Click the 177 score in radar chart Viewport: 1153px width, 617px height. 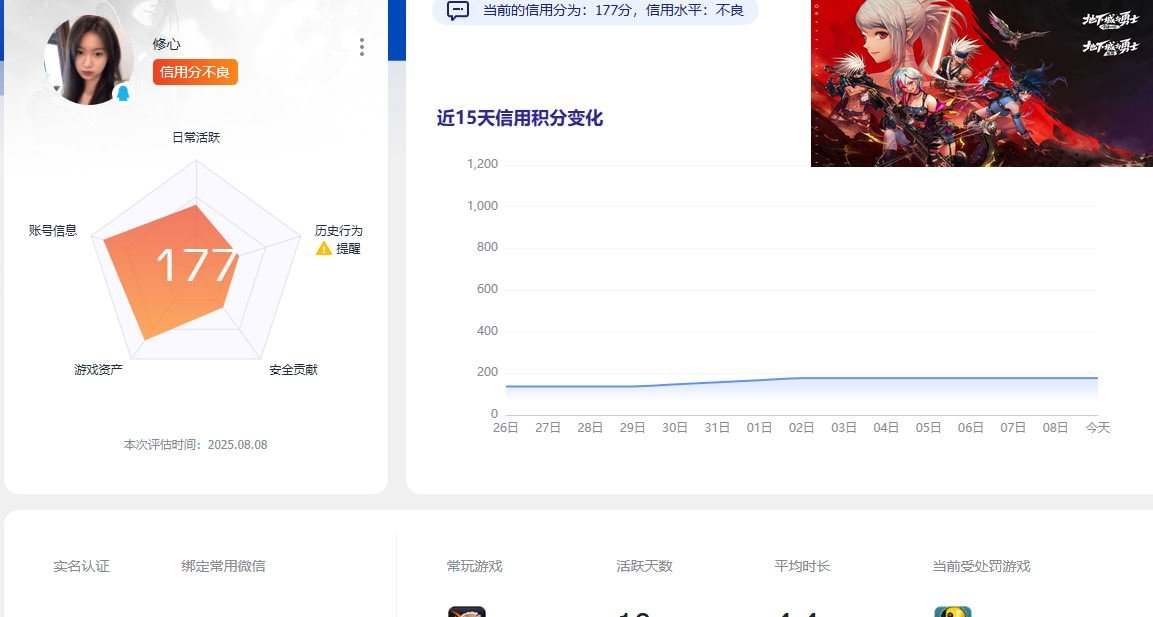[196, 265]
